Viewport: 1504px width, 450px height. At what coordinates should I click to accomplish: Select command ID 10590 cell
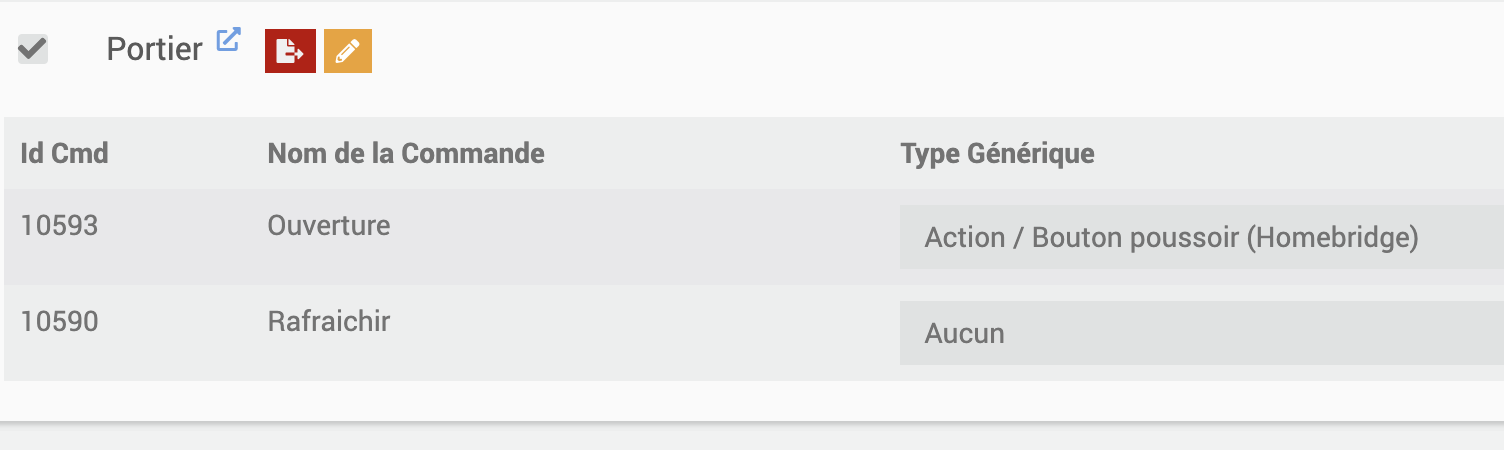pos(59,322)
